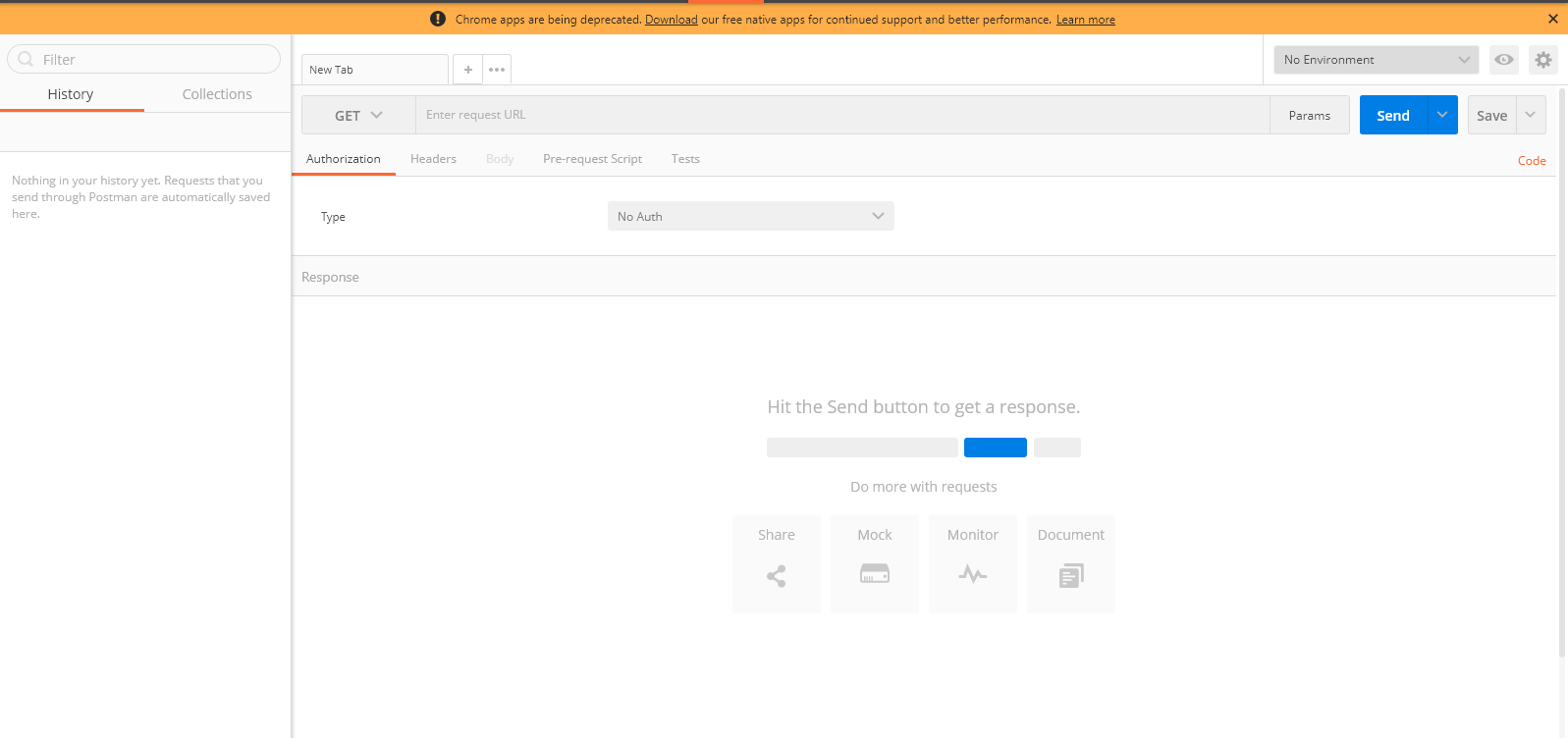Click the 'Type' label in Authorization
This screenshot has width=1568, height=738.
tap(333, 217)
